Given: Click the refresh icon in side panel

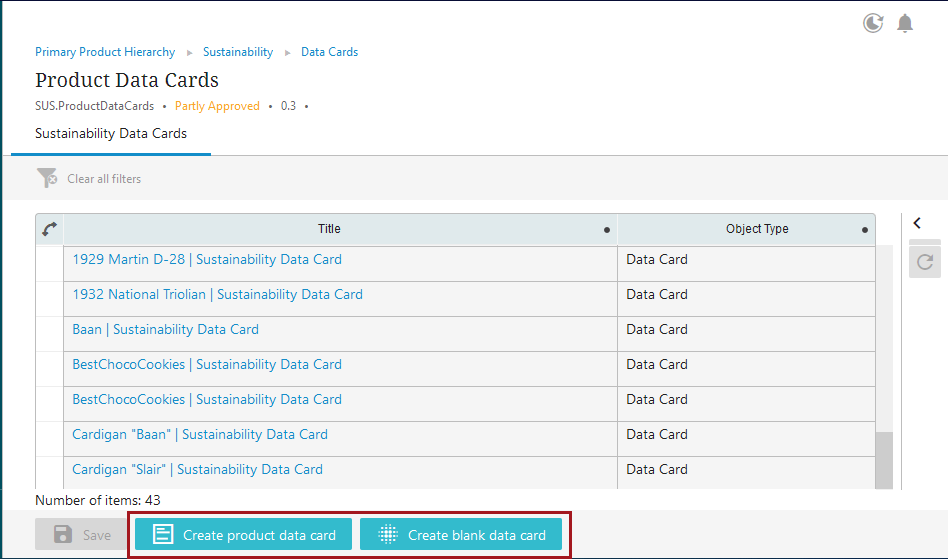Looking at the screenshot, I should point(925,262).
